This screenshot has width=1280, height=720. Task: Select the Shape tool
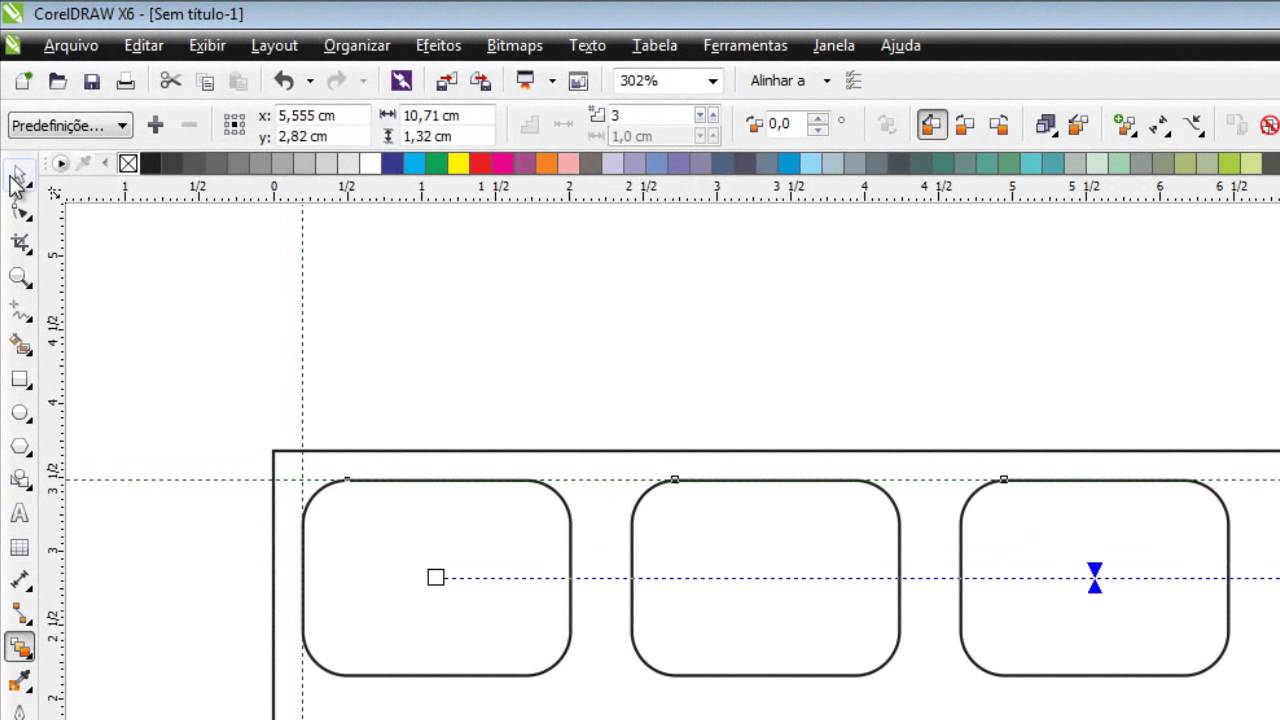(20, 210)
